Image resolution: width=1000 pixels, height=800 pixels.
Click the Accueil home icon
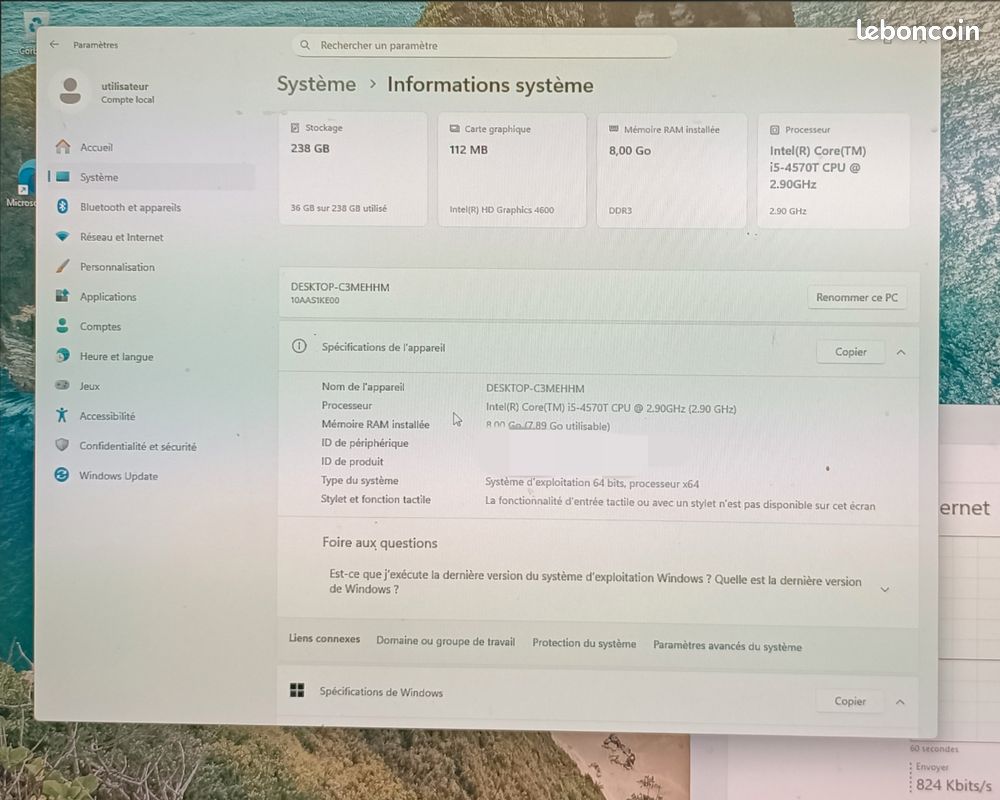pos(62,147)
